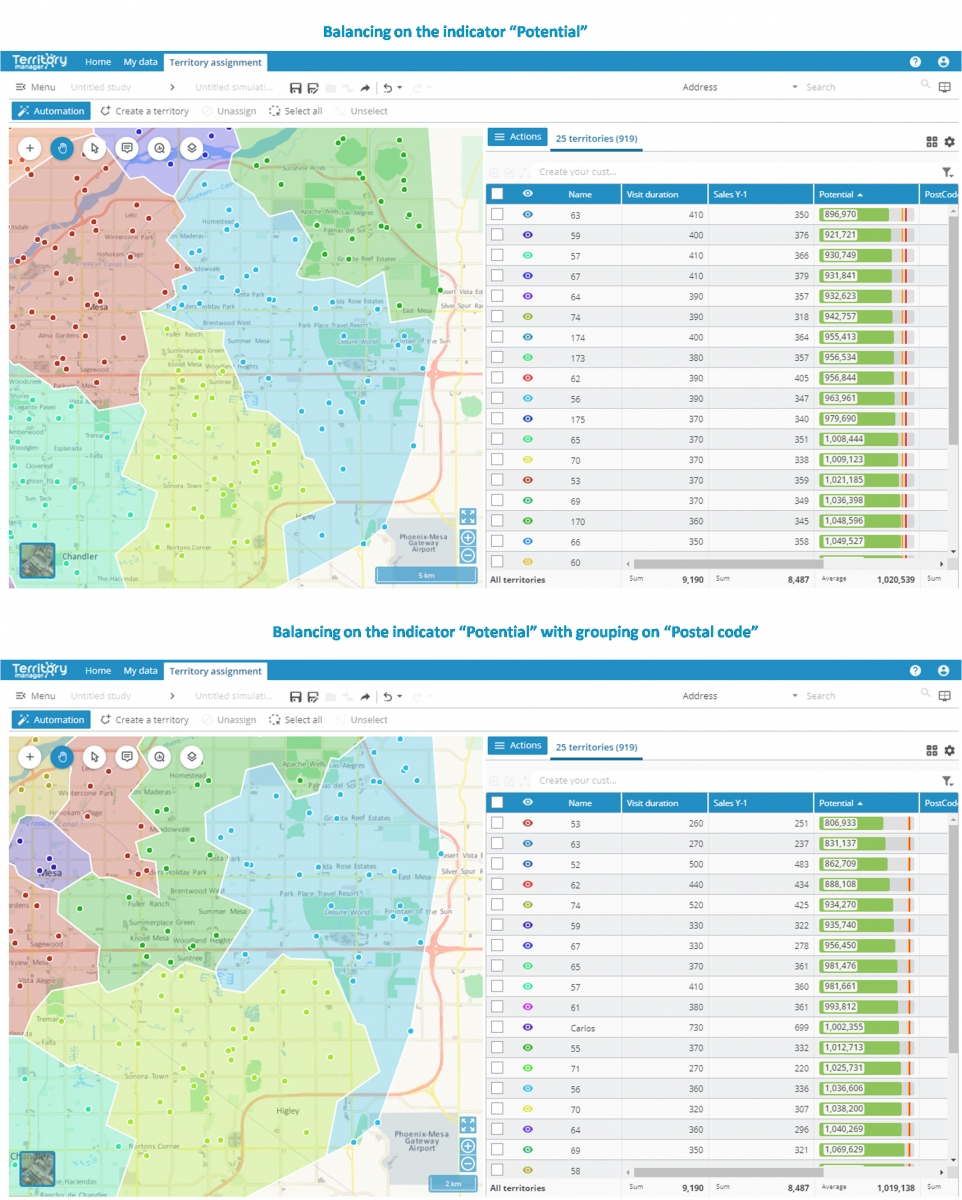The width and height of the screenshot is (962, 1200).
Task: Click the Automation button in top window
Action: [x=51, y=111]
